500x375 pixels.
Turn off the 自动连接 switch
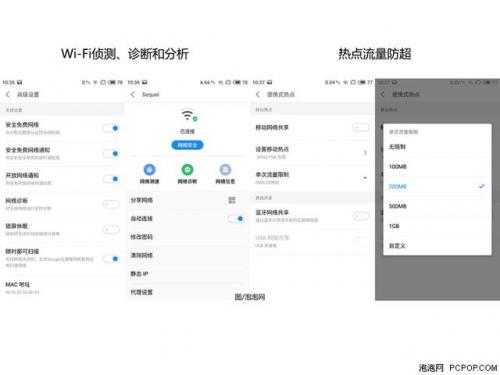point(236,218)
